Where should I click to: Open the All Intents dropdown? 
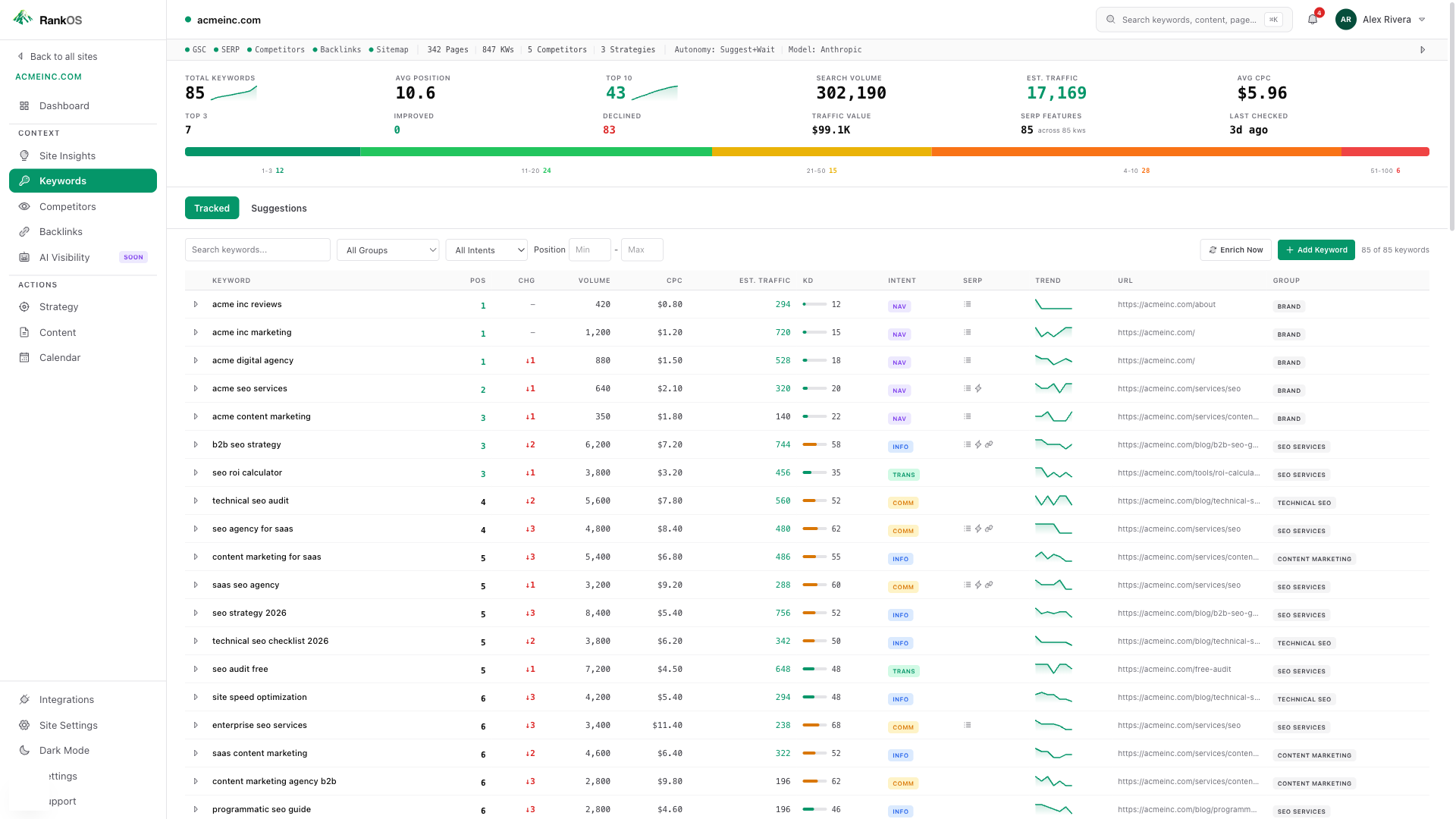(486, 249)
